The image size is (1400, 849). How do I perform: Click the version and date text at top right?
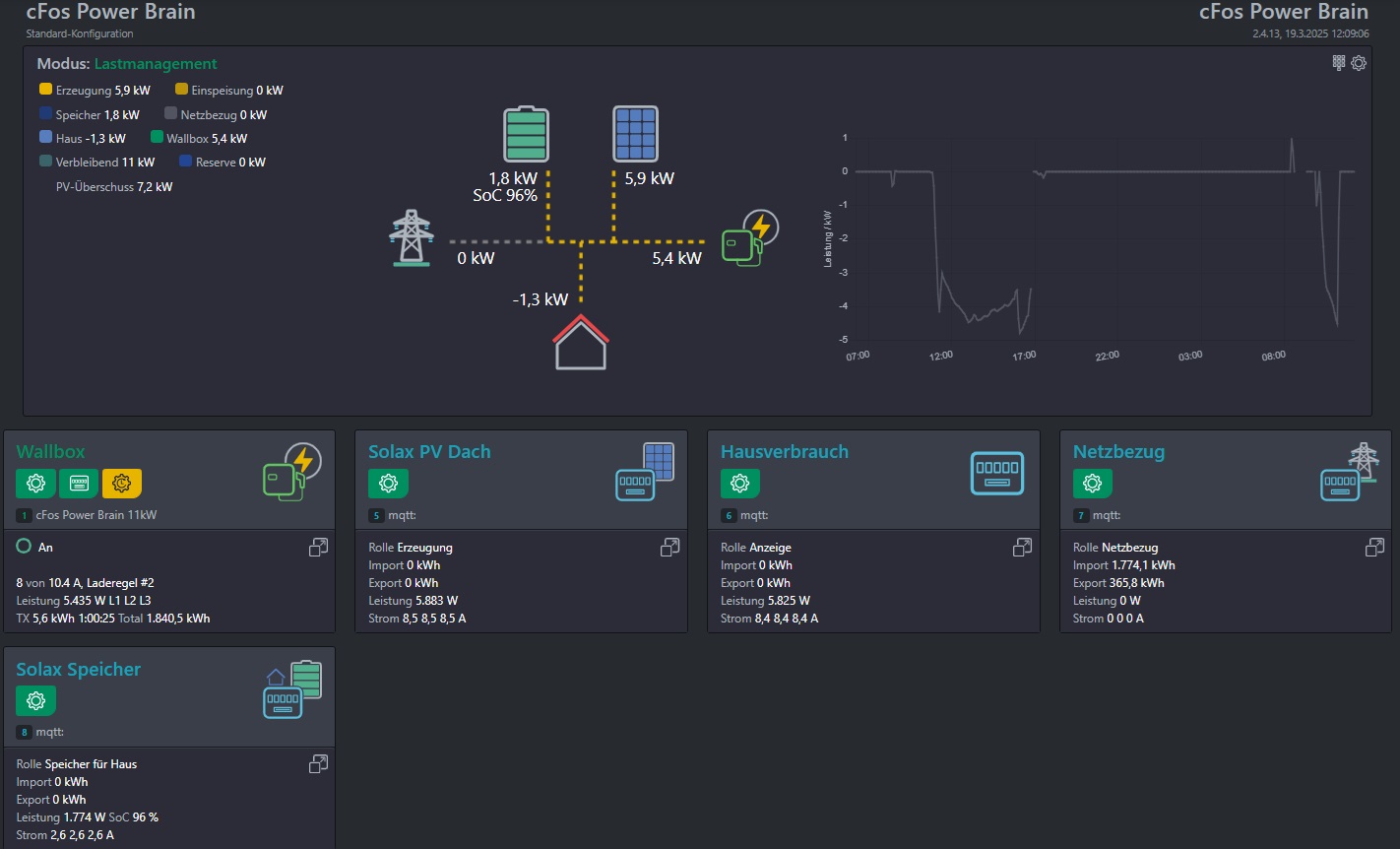[1310, 33]
